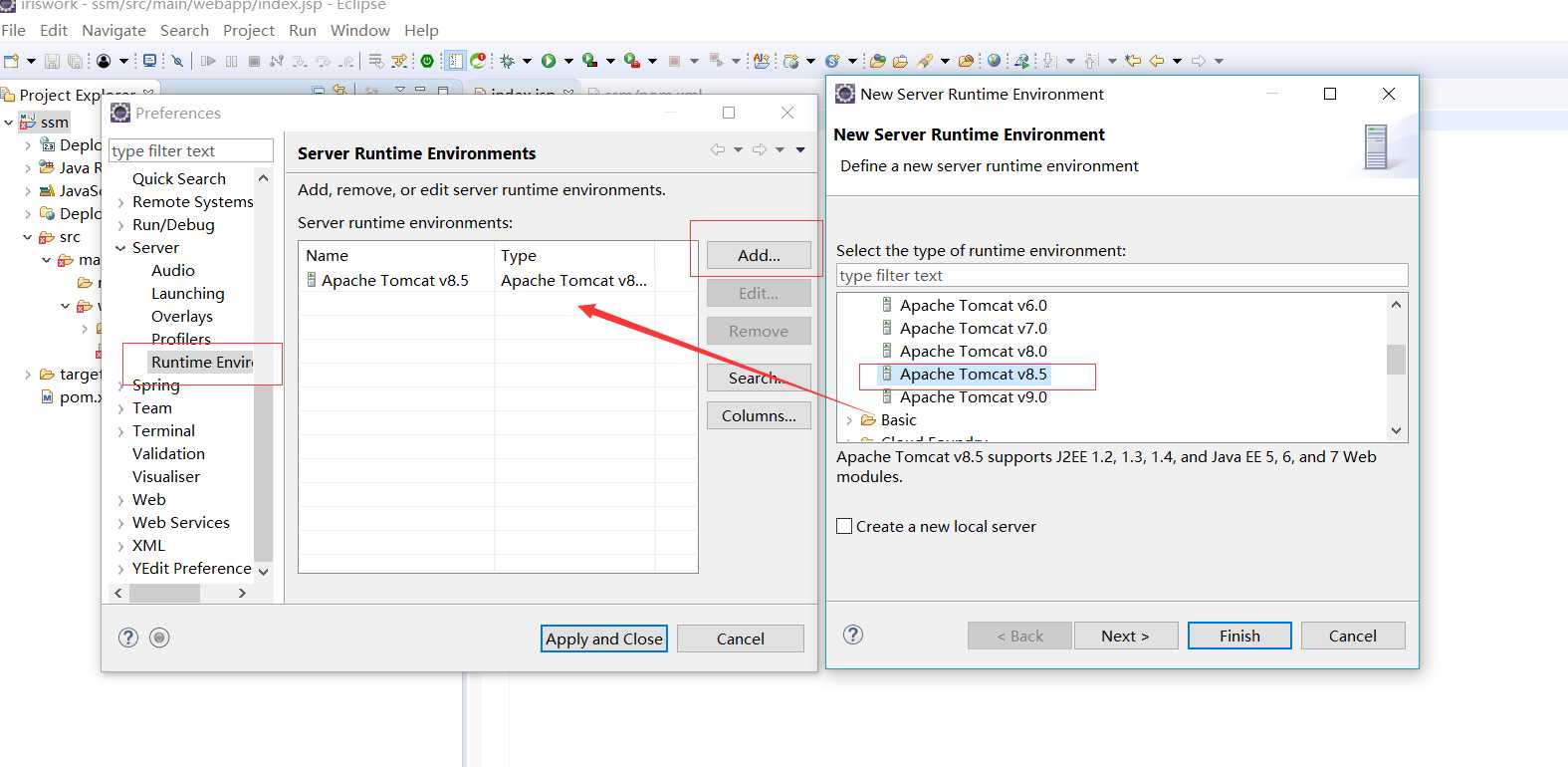Image resolution: width=1568 pixels, height=767 pixels.
Task: Open the Navigate menu
Action: (113, 31)
